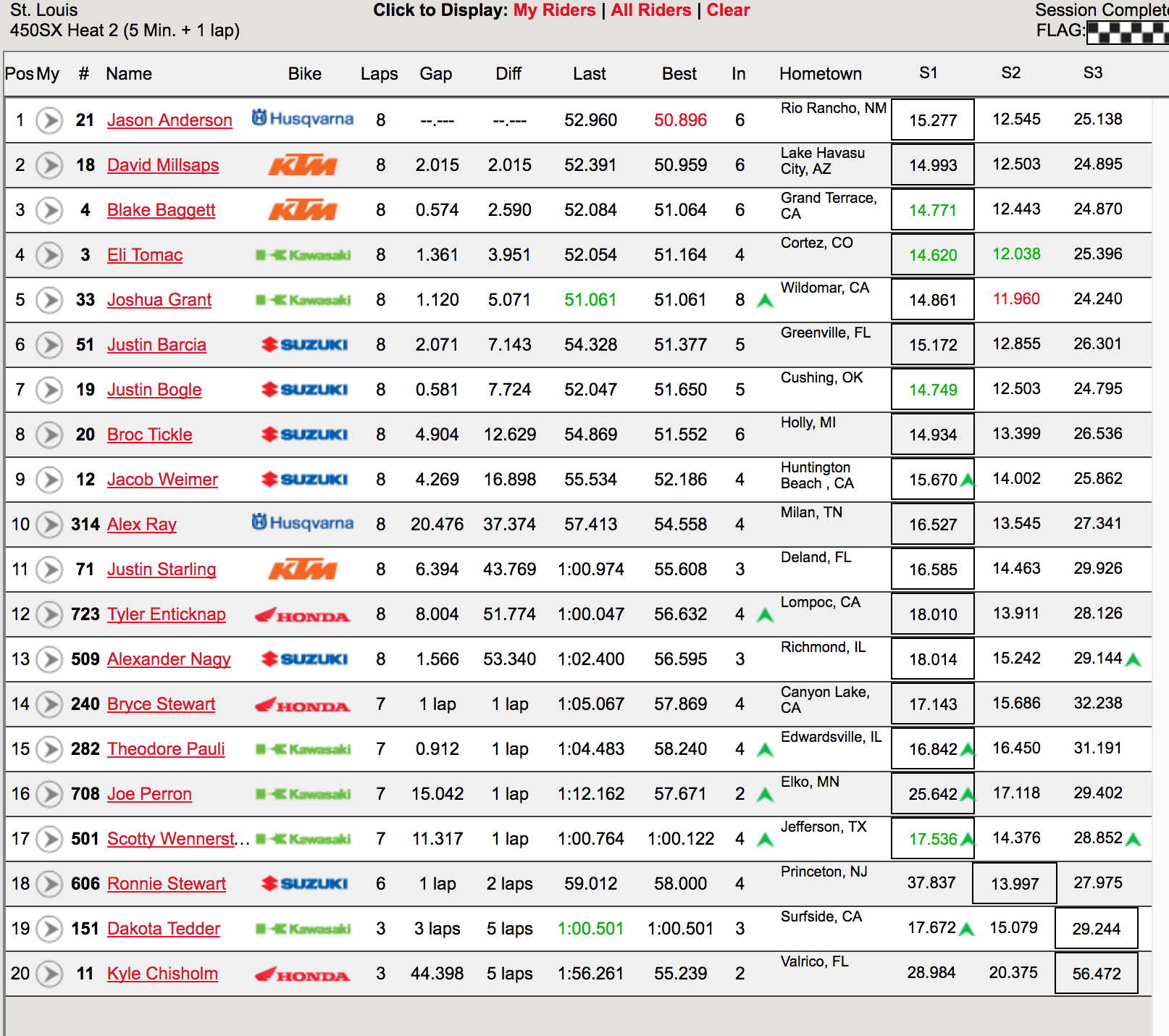
Task: Click the green up arrow in Joshua Grant's row
Action: [765, 301]
